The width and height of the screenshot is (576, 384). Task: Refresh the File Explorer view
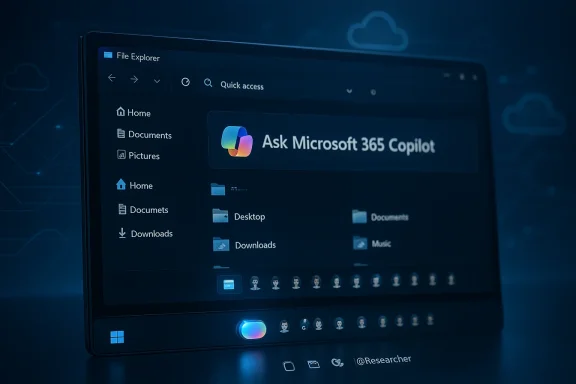[186, 82]
